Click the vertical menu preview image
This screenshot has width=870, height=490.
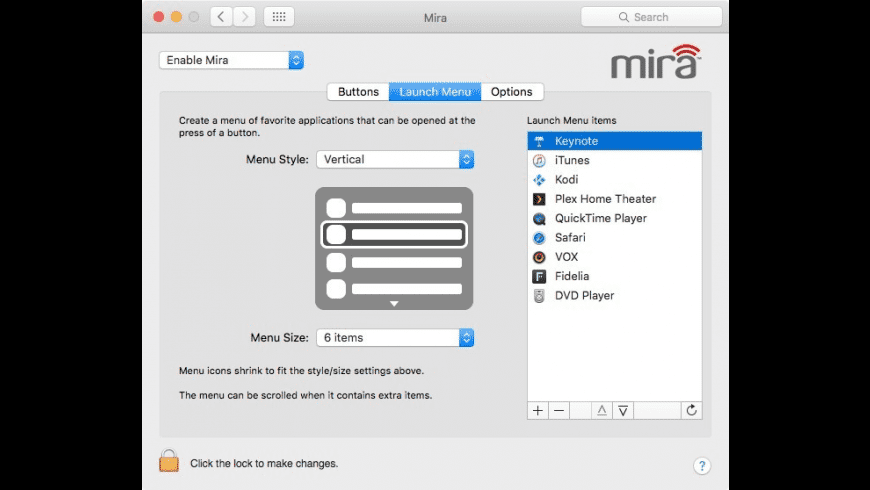[394, 248]
